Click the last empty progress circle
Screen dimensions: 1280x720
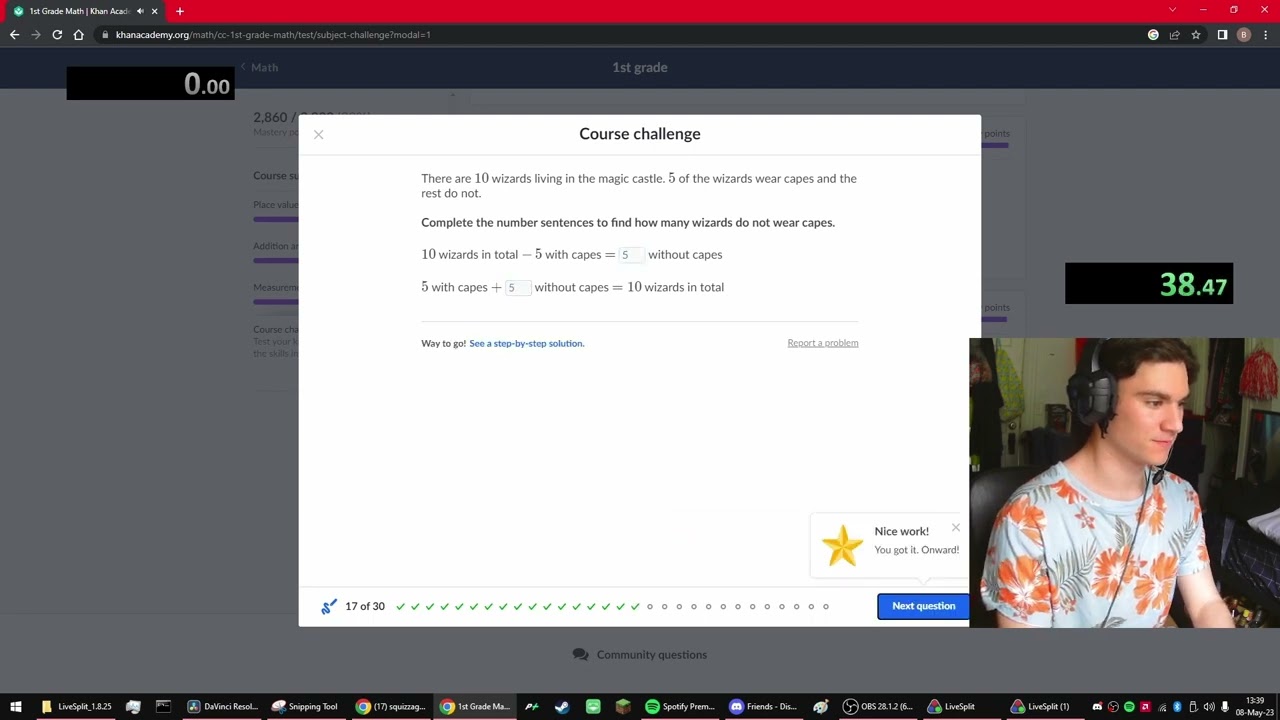coord(826,606)
